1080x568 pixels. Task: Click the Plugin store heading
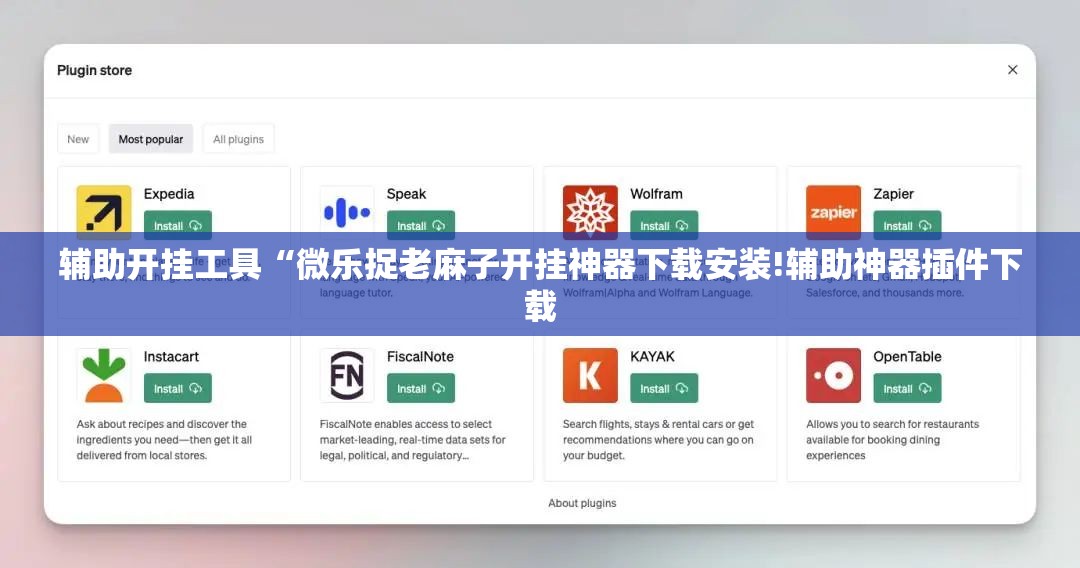click(94, 70)
